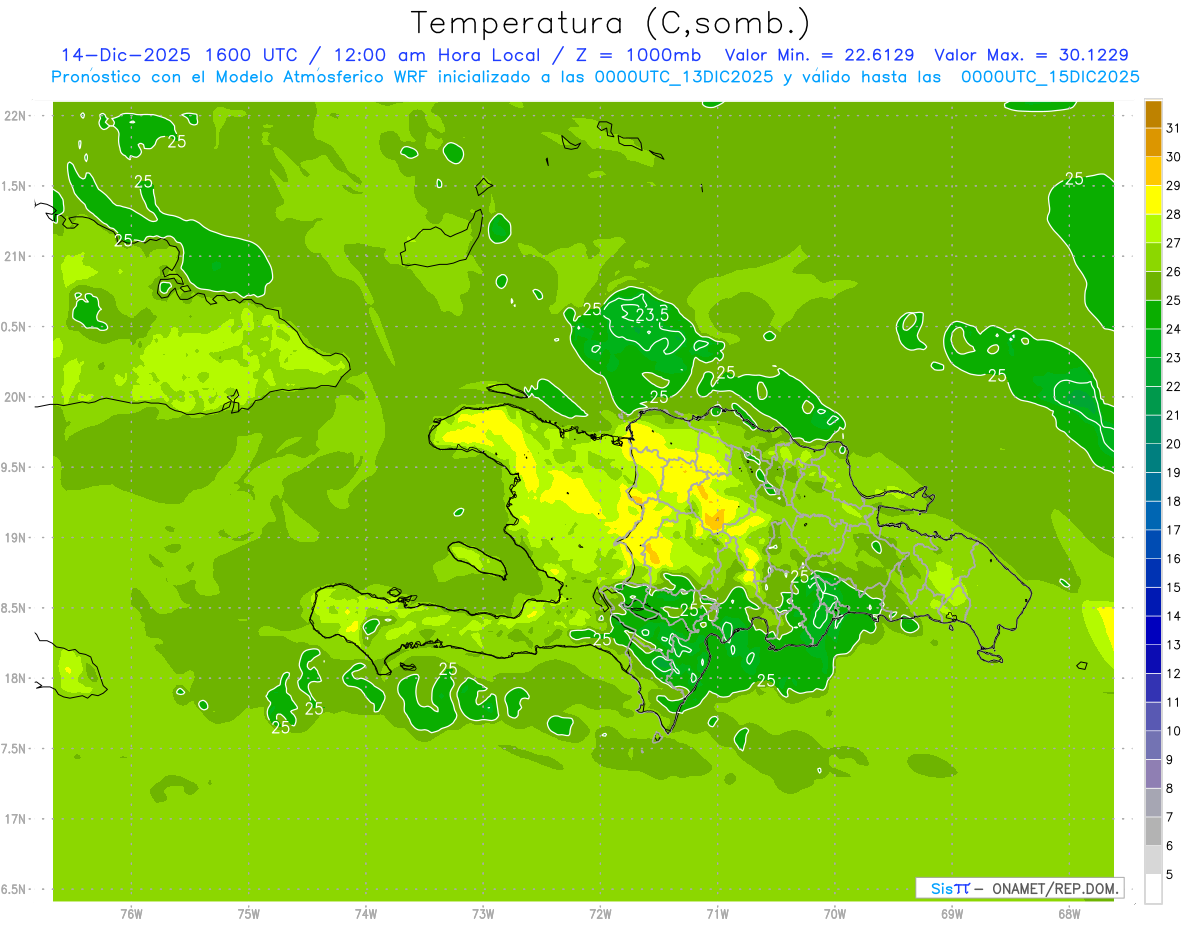The image size is (1200, 927).
Task: Click the '23.5' contour label
Action: point(652,315)
